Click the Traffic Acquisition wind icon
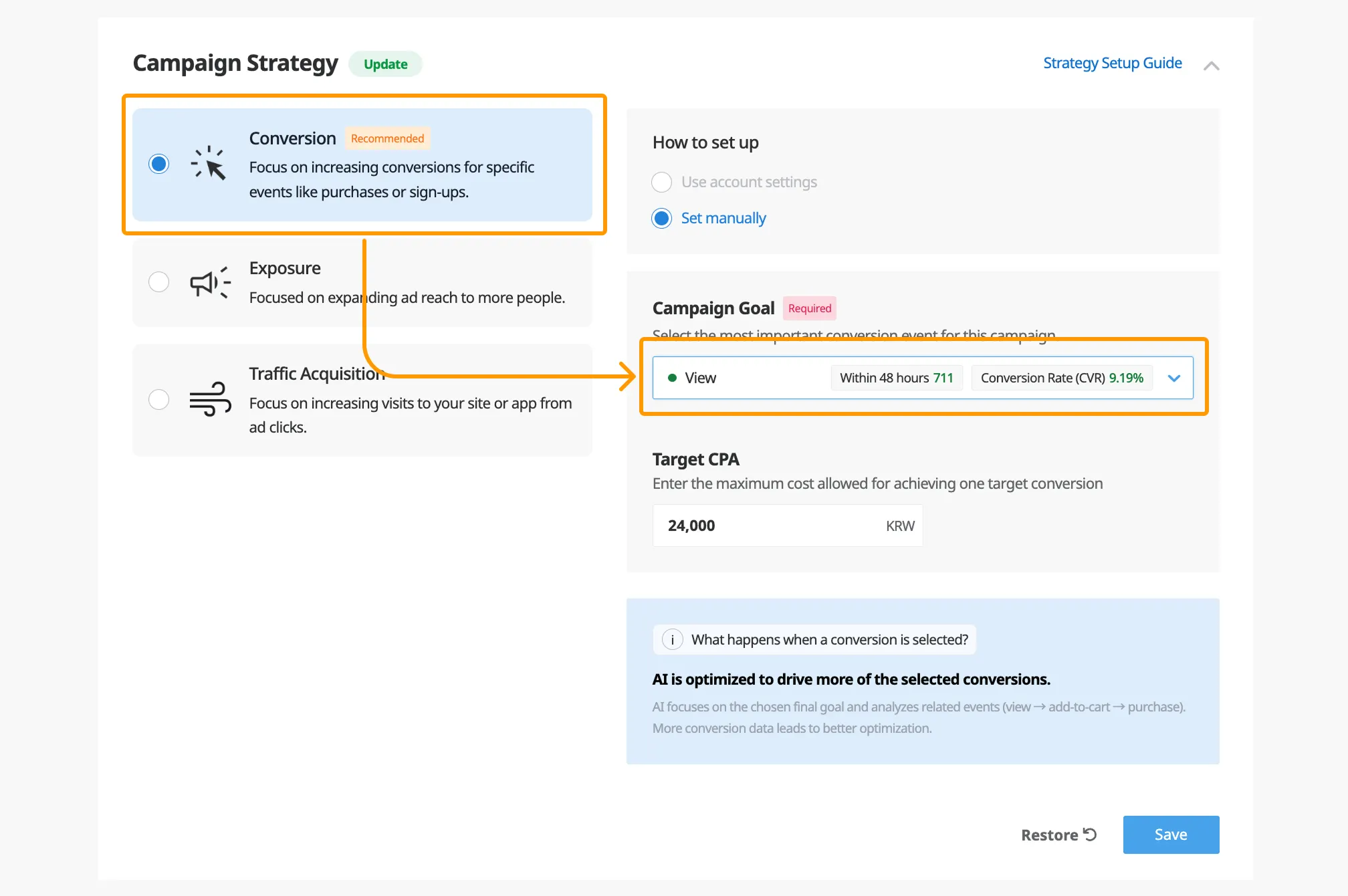Viewport: 1348px width, 896px height. click(209, 399)
